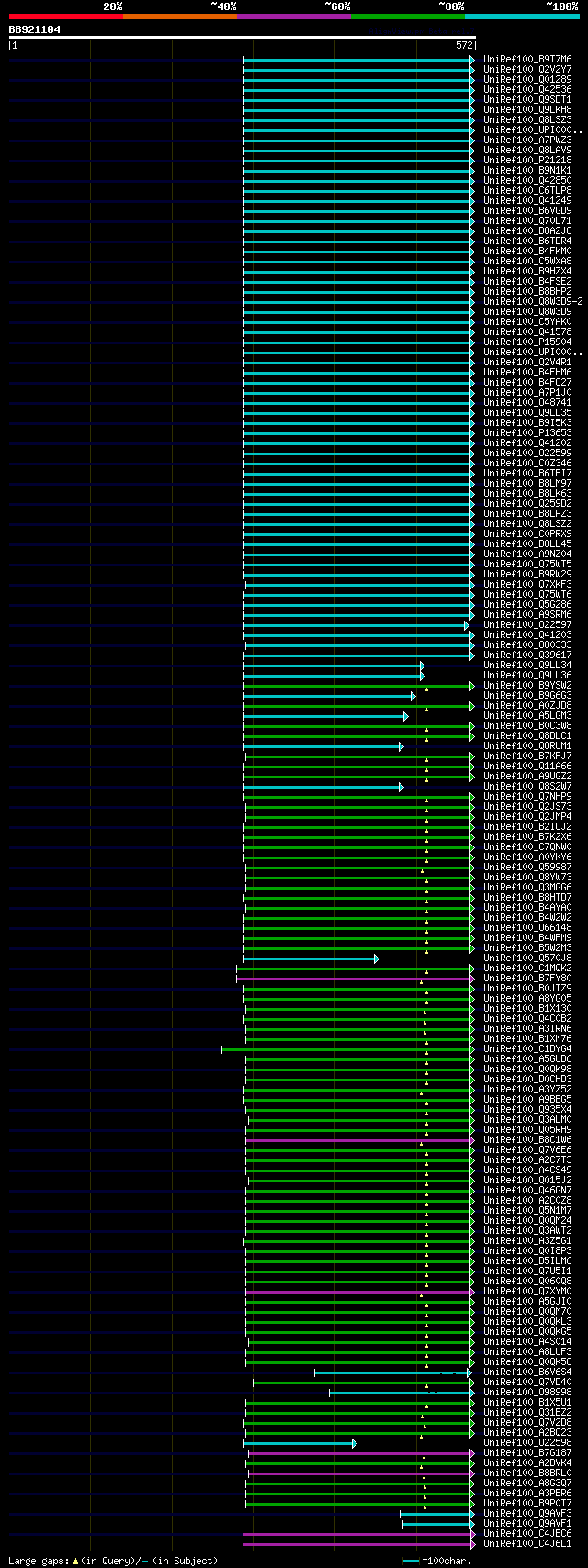
Task: Click the white query sequence bar under BB921104
Action: coord(242,38)
